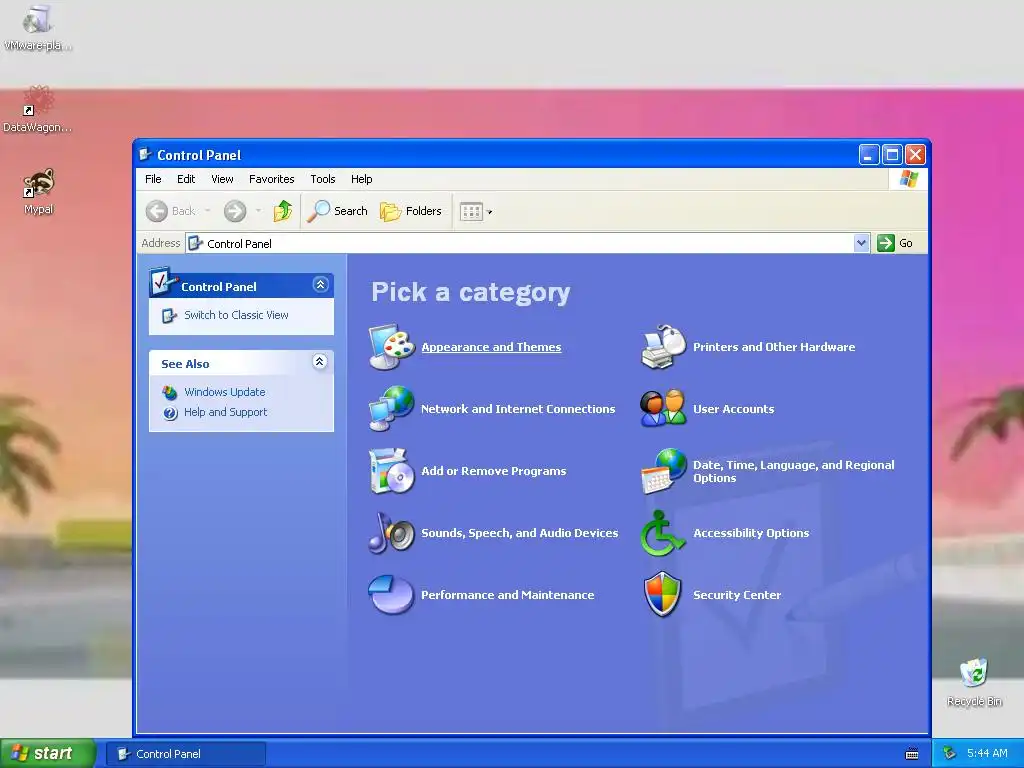1024x768 pixels.
Task: Click the User Accounts text link
Action: (x=733, y=409)
